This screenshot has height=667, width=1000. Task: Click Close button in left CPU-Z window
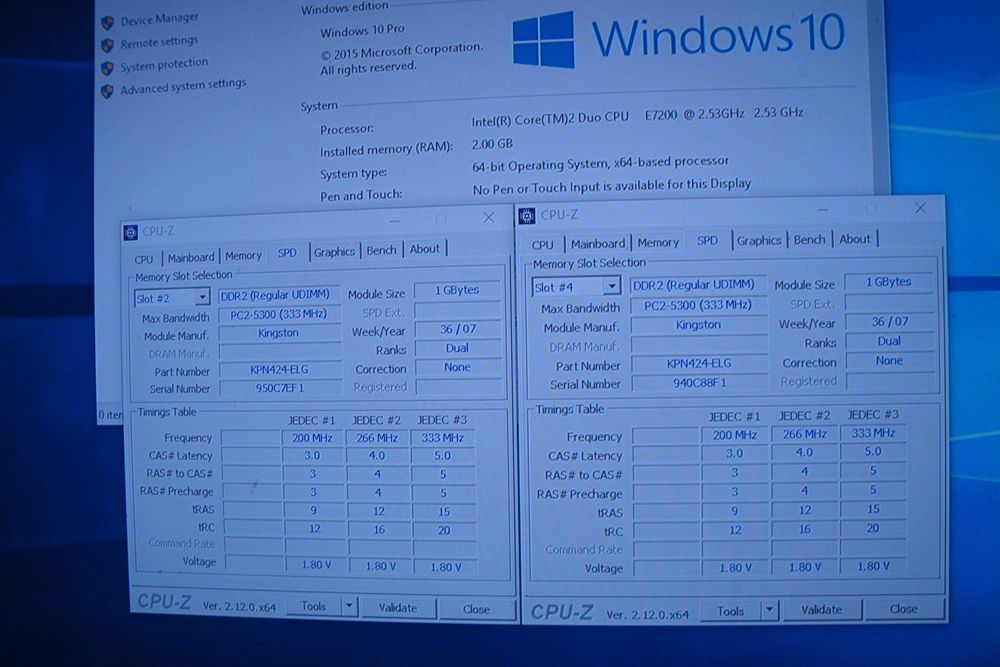coord(476,610)
